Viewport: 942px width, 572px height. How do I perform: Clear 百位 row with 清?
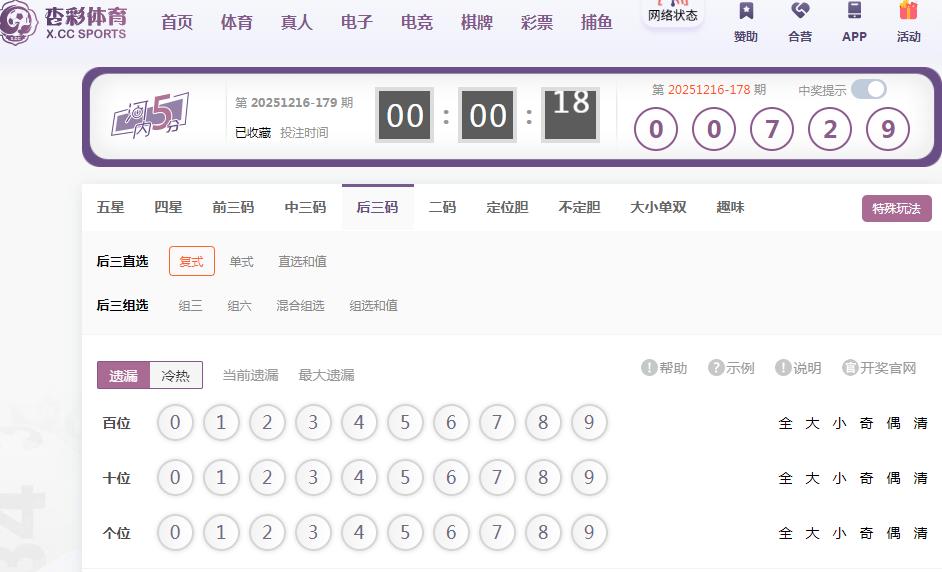coord(920,423)
